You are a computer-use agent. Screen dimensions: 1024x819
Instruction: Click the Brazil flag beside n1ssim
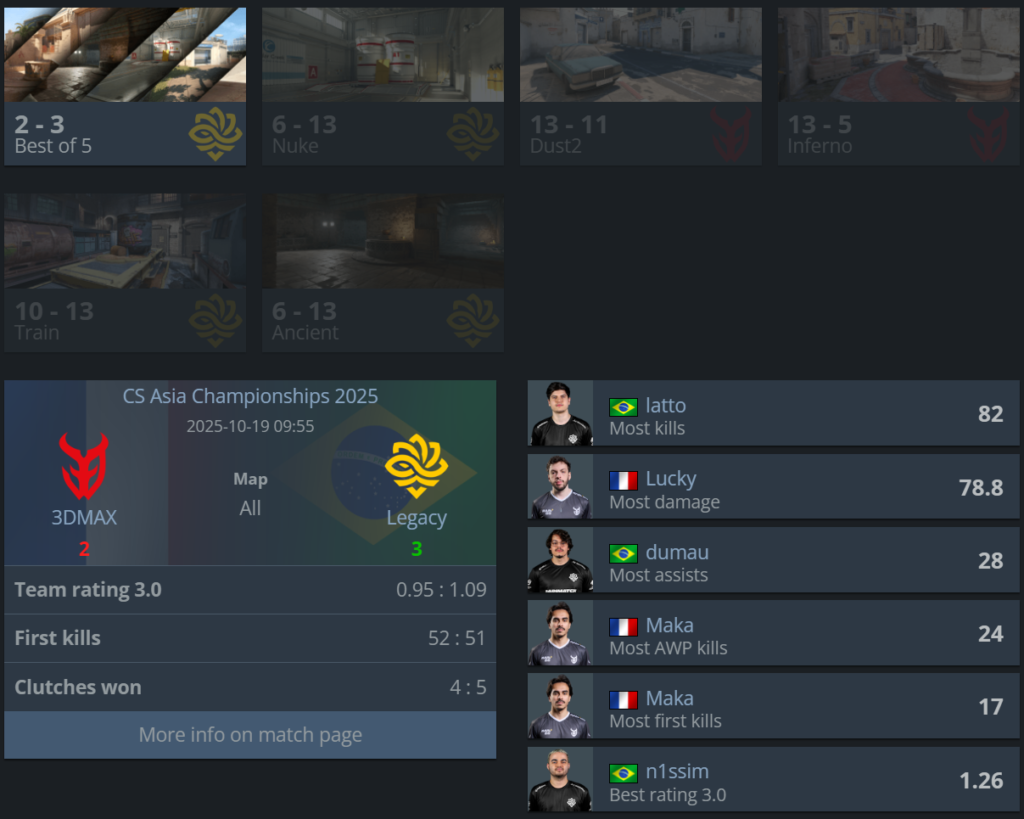pos(623,773)
